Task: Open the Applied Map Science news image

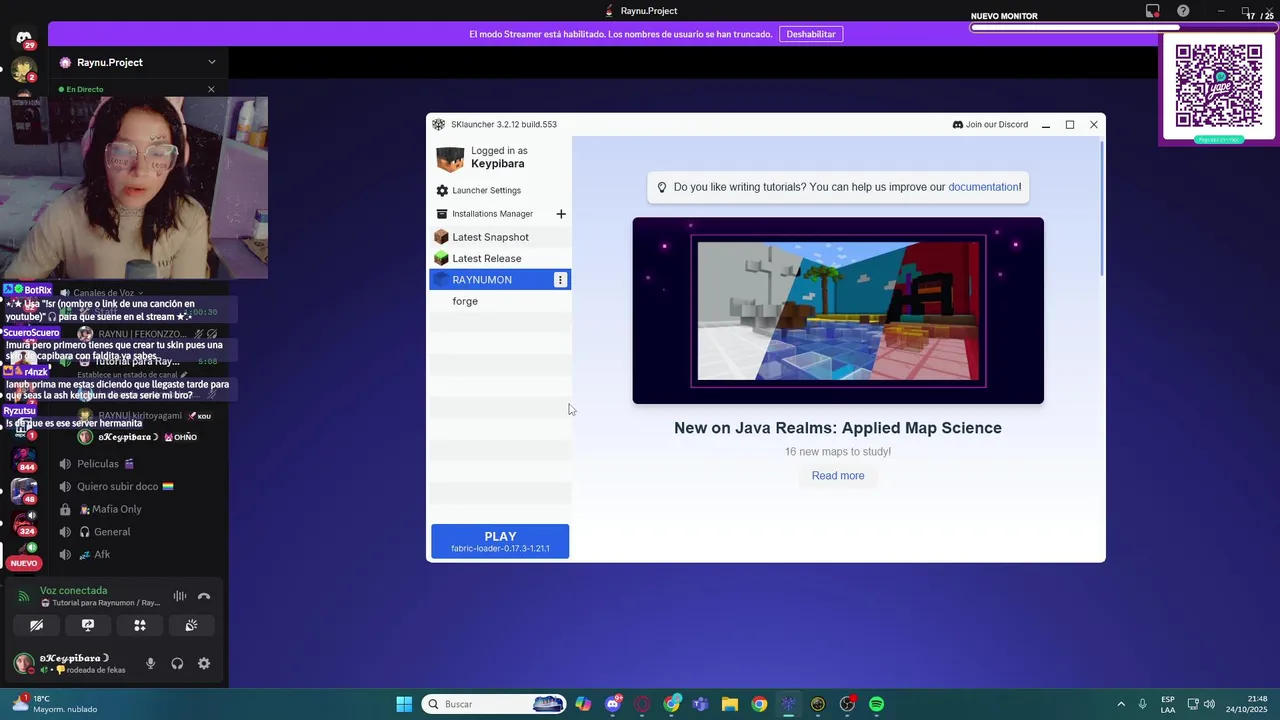Action: 838,311
